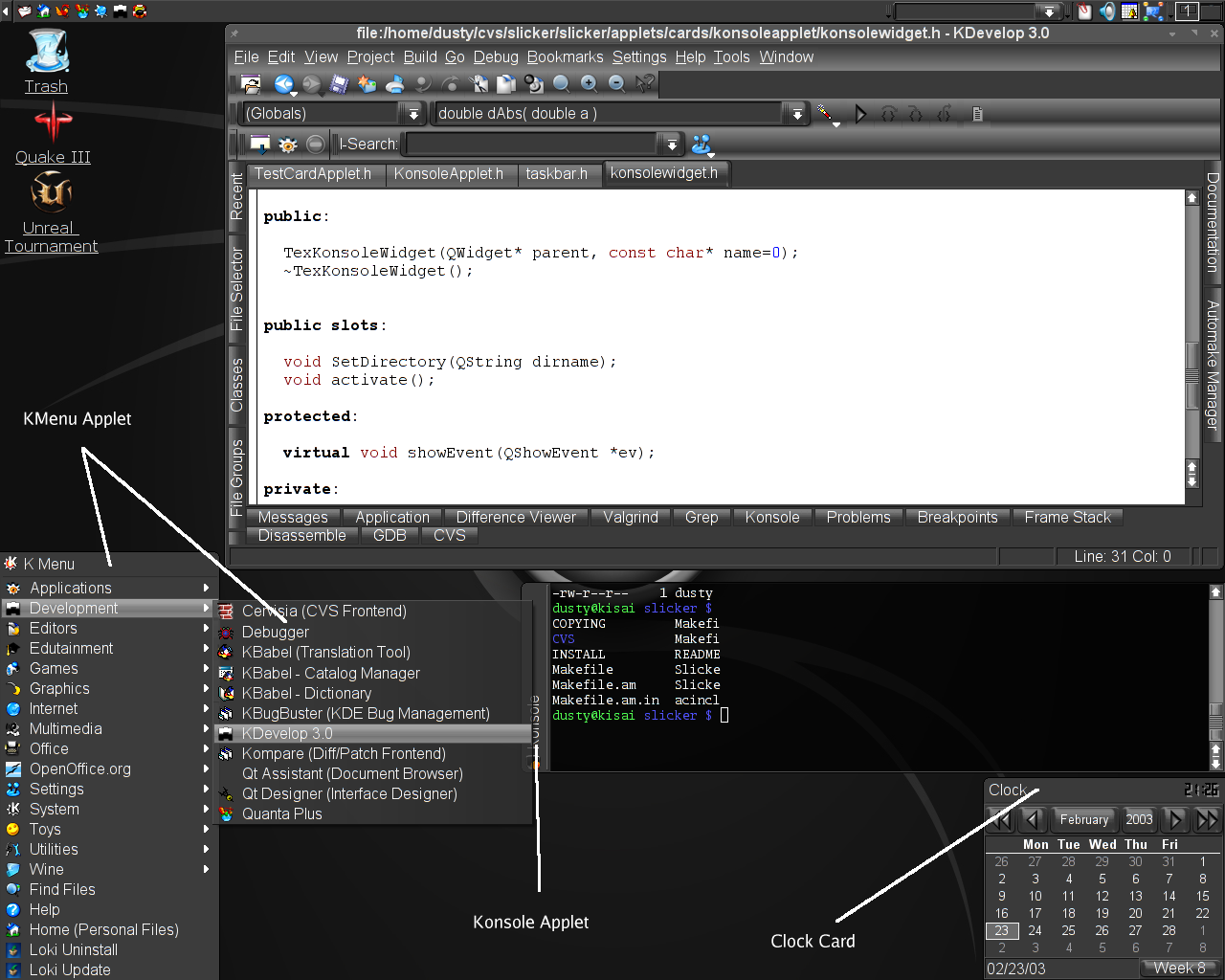Click the find magnifier icon in toolbar

(562, 84)
